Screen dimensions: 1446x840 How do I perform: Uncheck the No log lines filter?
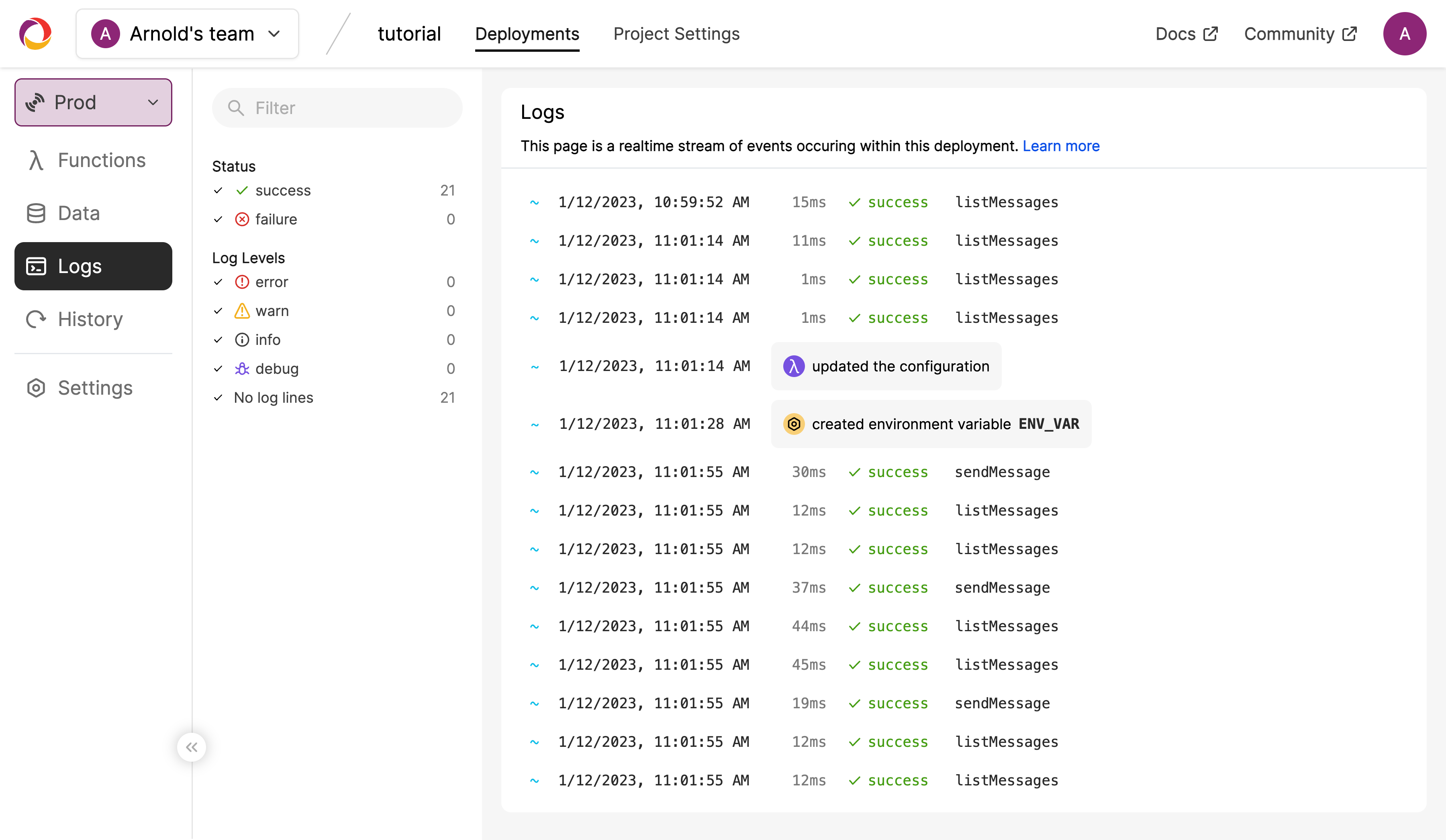click(218, 398)
